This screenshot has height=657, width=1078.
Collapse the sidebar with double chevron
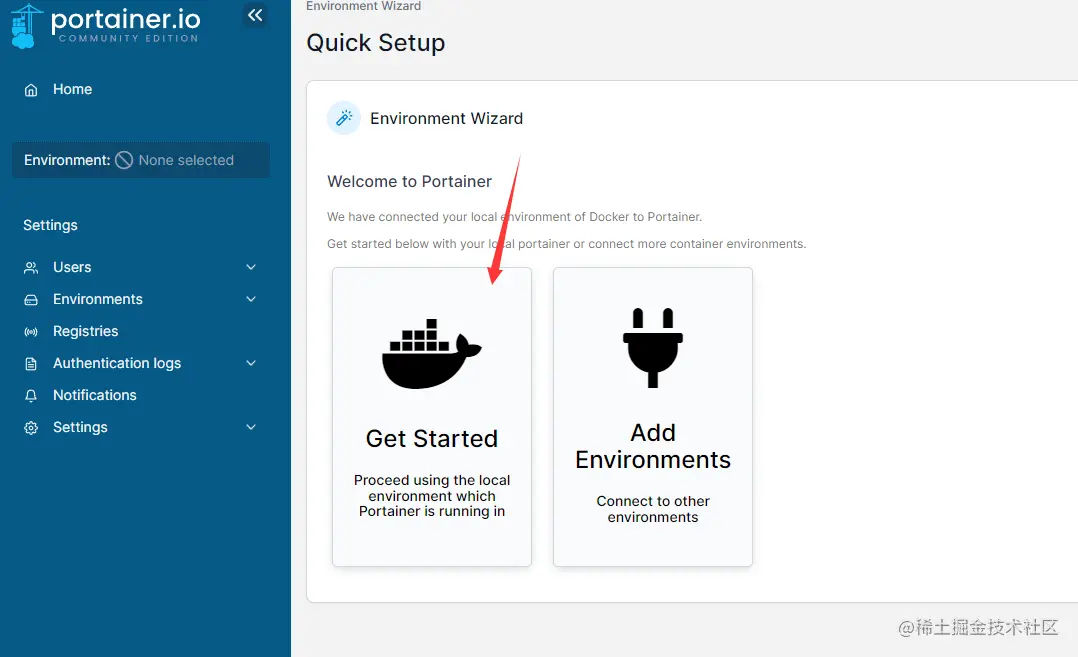pyautogui.click(x=255, y=15)
